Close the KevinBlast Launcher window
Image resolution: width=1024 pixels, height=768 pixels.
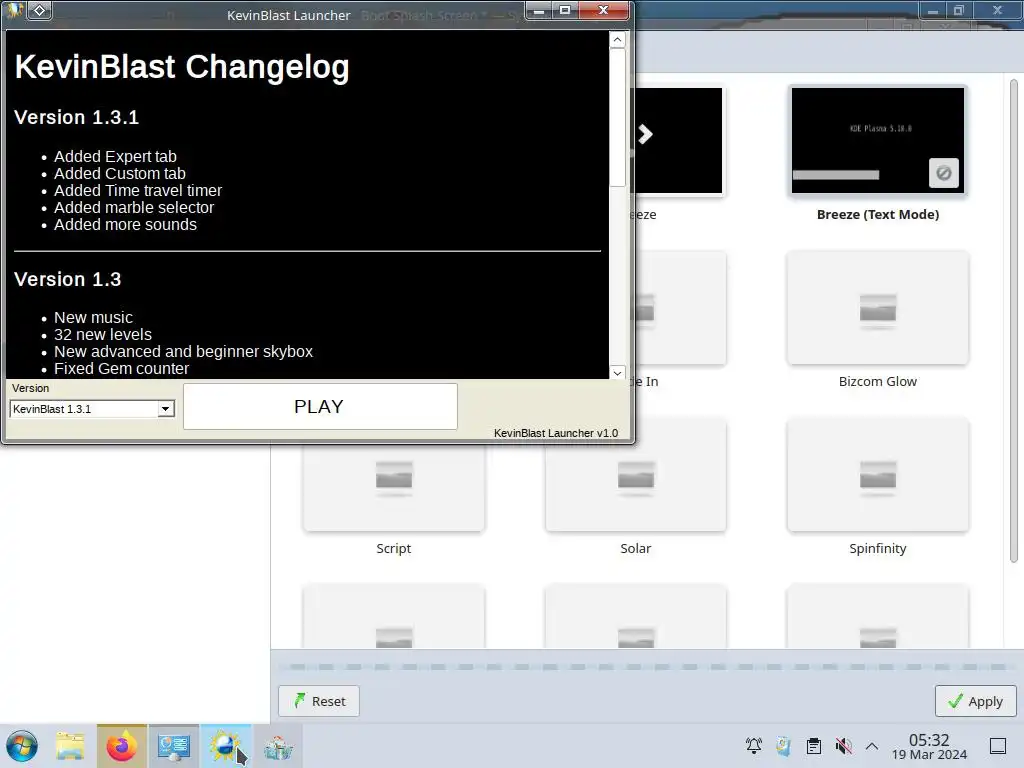coord(603,10)
